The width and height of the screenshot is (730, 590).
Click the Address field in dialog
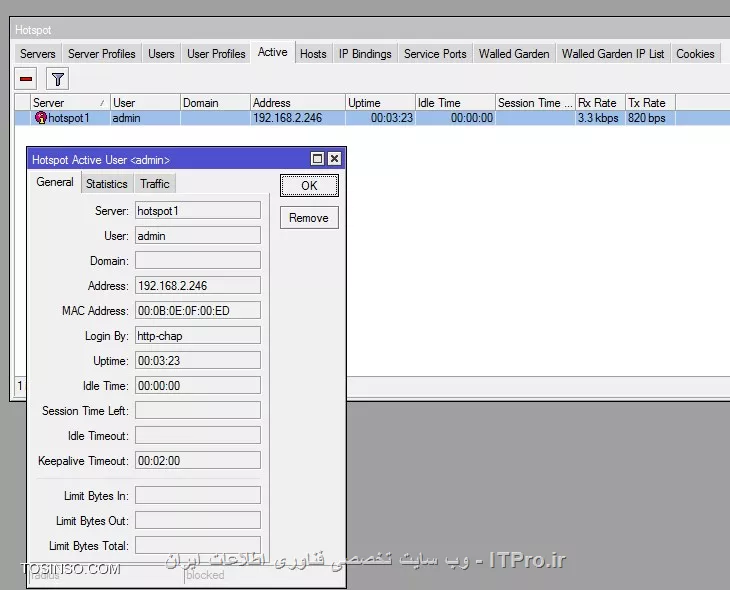click(x=198, y=285)
